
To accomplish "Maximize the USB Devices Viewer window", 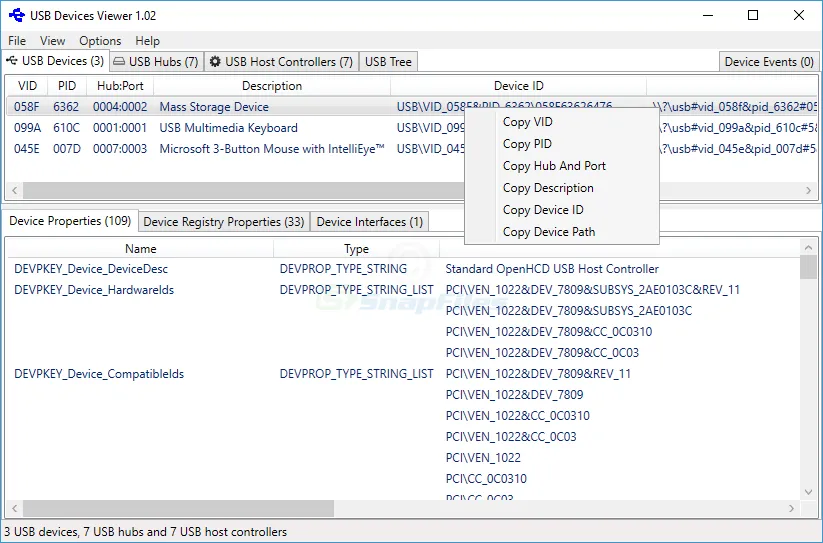I will point(753,15).
